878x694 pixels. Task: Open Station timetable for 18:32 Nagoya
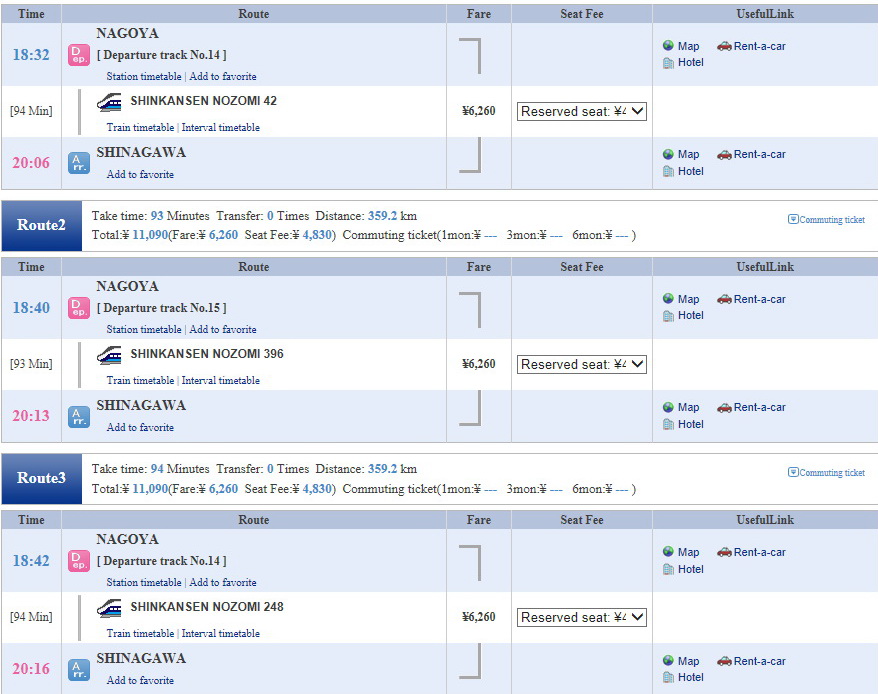[144, 77]
